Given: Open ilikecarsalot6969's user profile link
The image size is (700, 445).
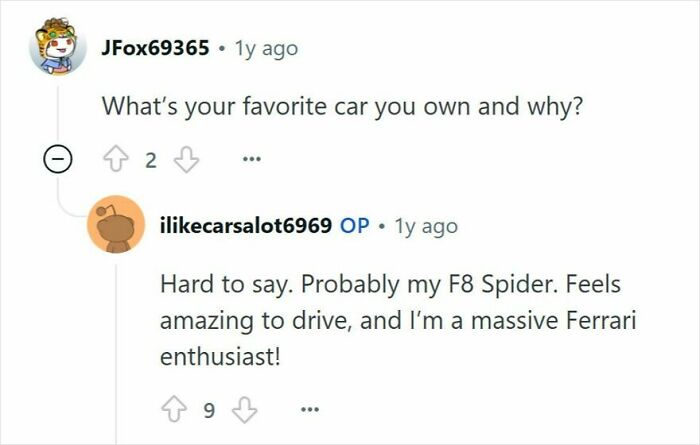Looking at the screenshot, I should [x=246, y=225].
